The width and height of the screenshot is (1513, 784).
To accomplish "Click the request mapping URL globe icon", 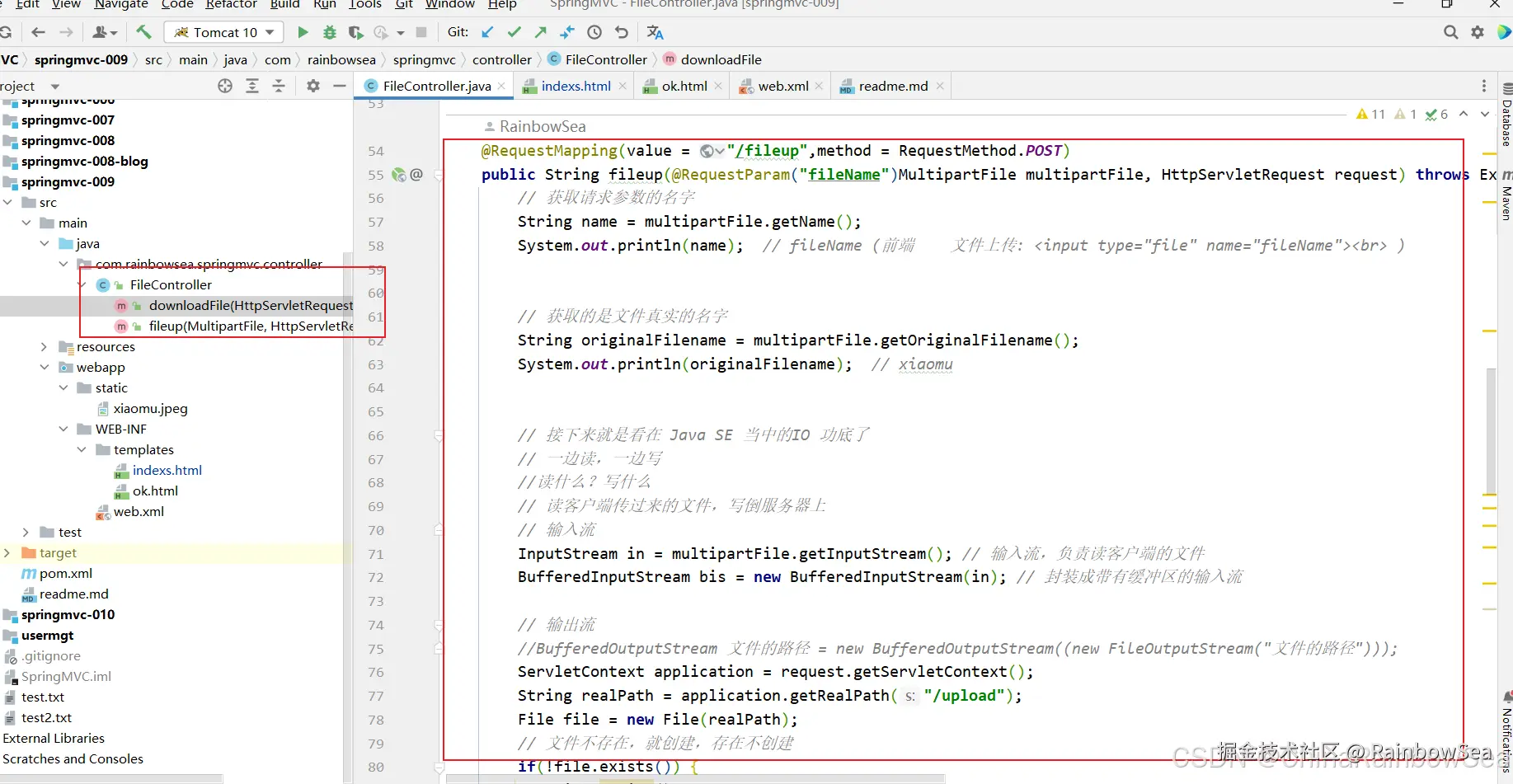I will pos(707,151).
